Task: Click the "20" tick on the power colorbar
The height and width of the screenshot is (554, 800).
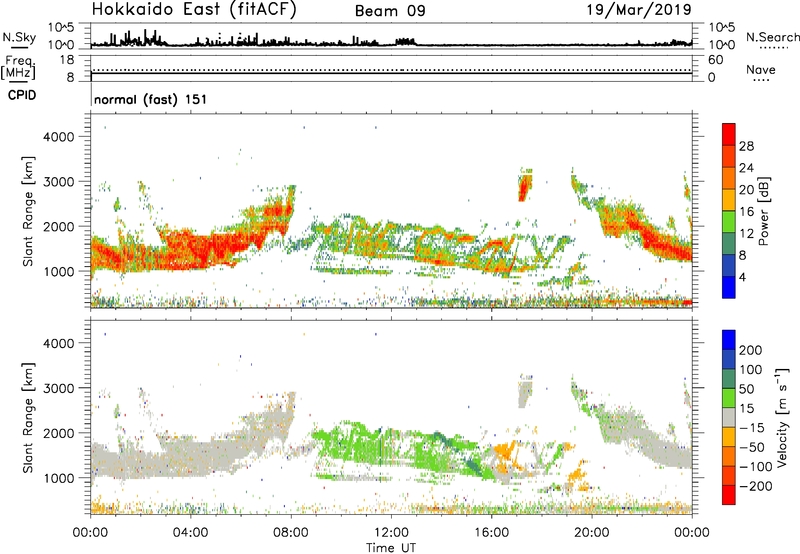Action: pos(746,190)
